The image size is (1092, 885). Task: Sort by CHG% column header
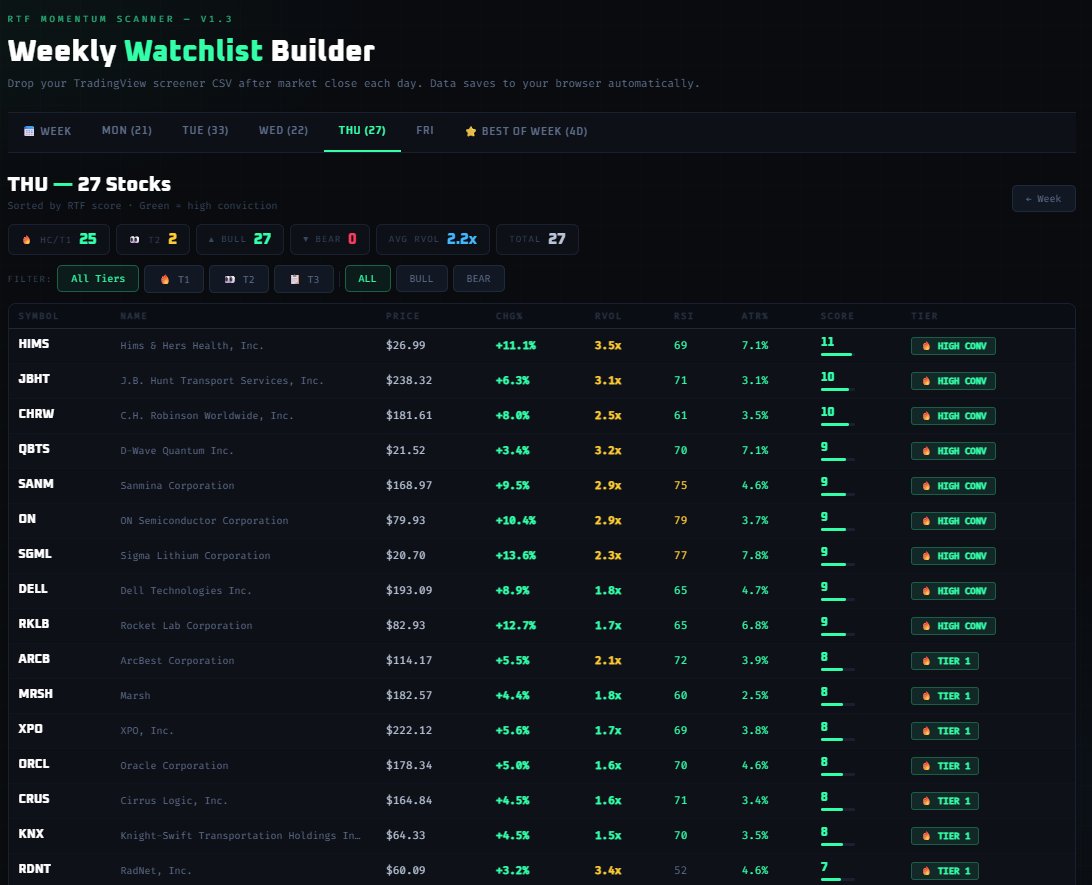(509, 316)
